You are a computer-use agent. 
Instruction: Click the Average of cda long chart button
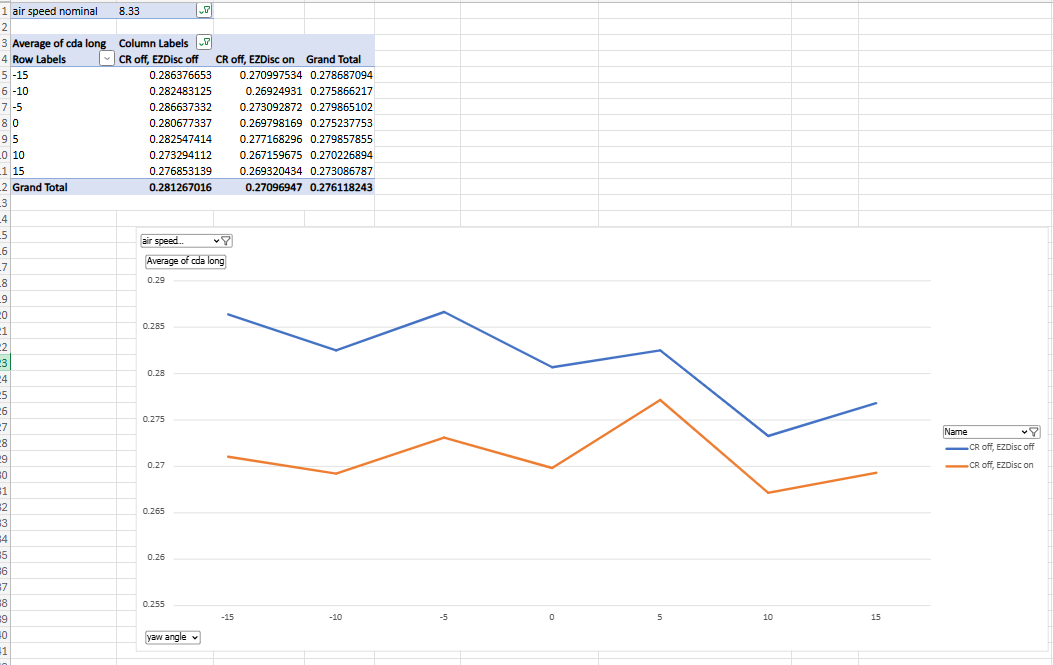tap(186, 261)
